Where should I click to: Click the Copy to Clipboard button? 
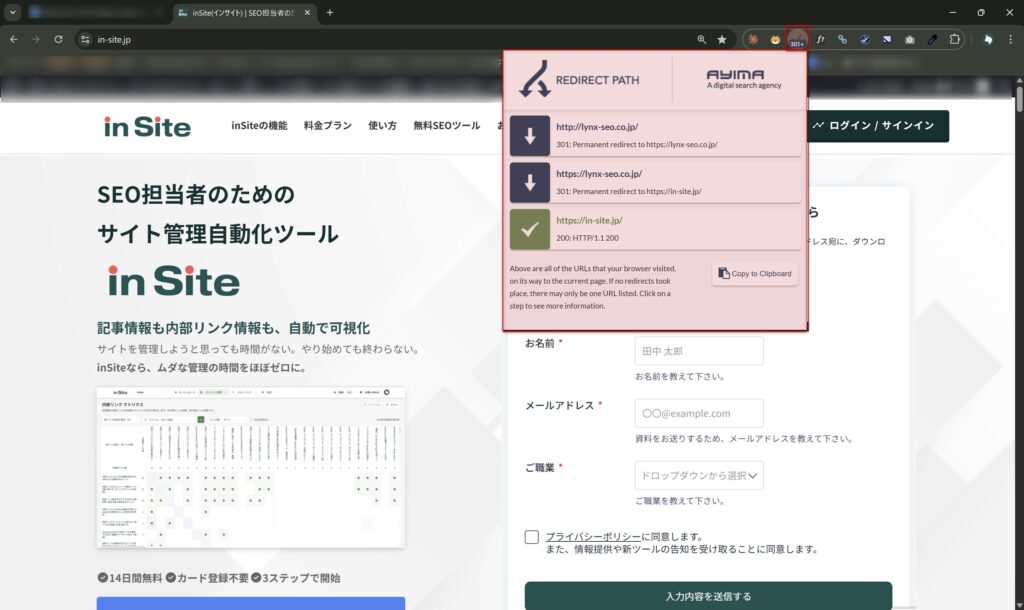754,273
